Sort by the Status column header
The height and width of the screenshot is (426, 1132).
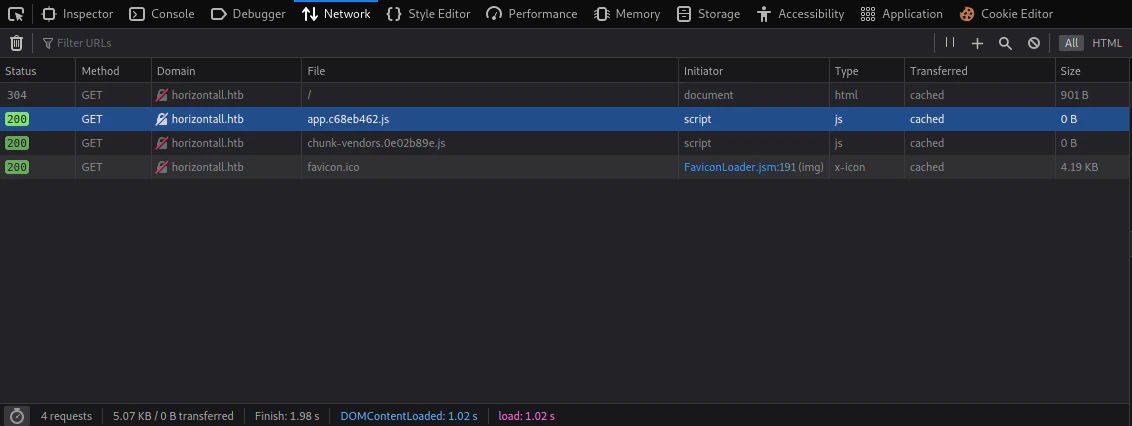(38, 71)
